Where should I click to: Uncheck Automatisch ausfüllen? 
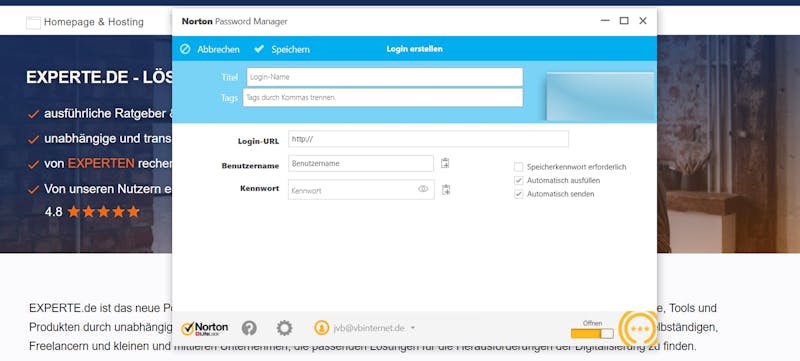pos(518,180)
